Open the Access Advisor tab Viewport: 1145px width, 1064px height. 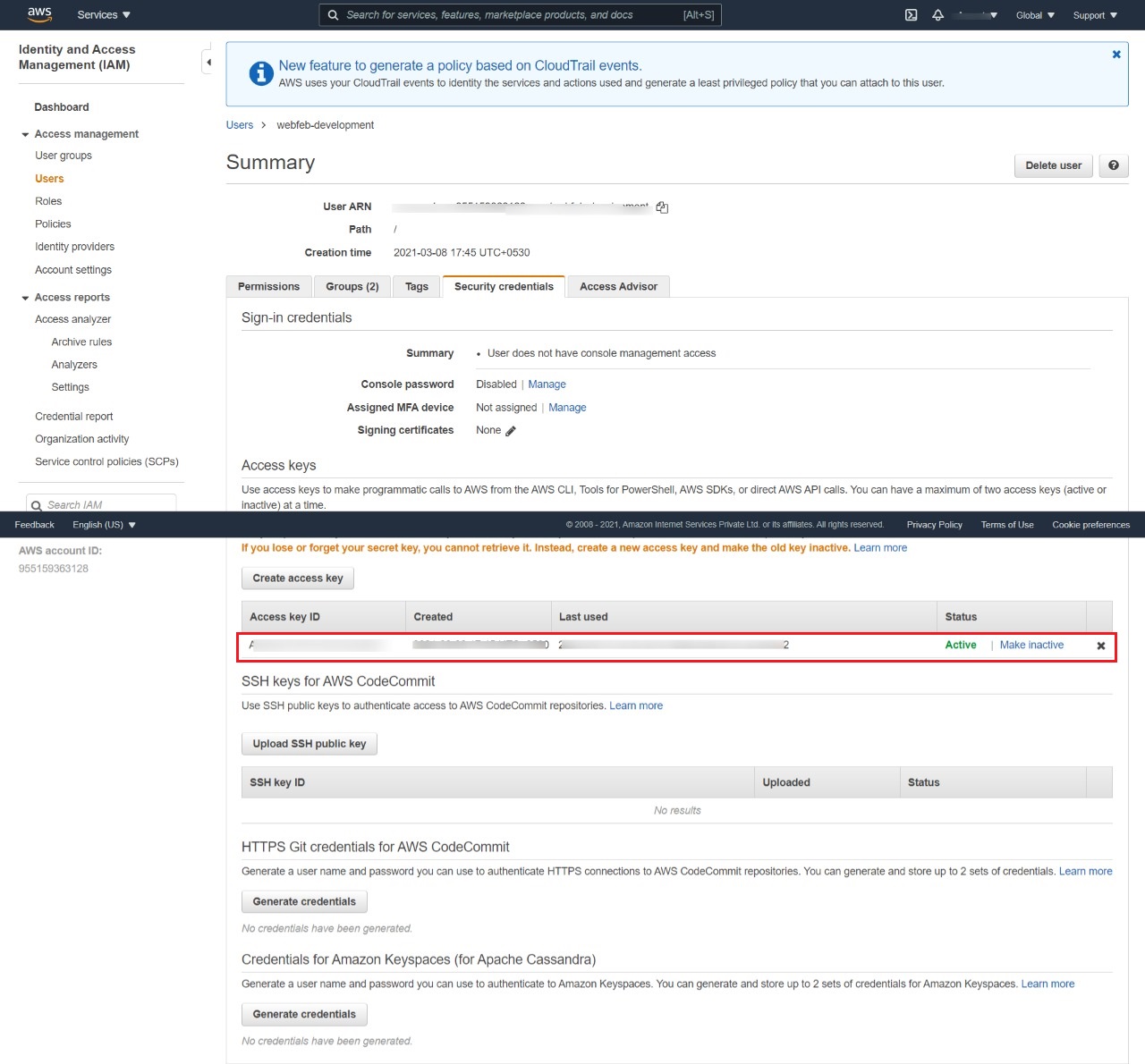tap(618, 286)
